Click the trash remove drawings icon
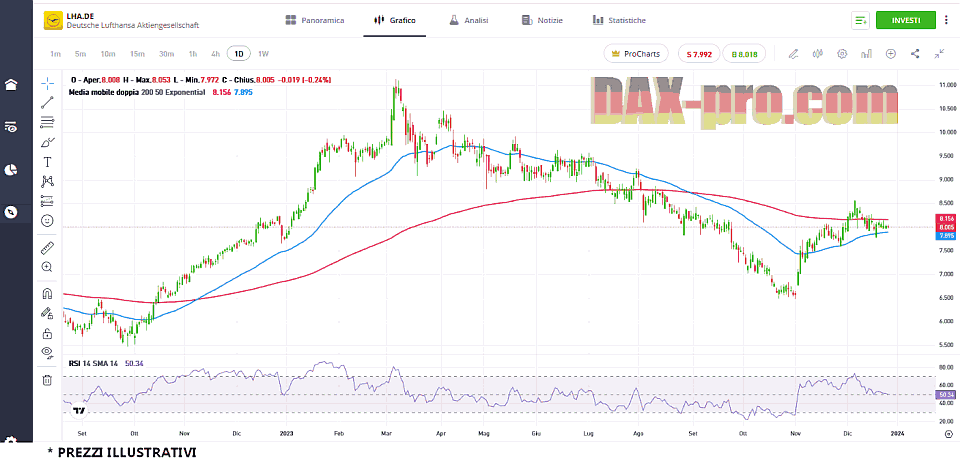Viewport: 960px width, 461px height. [47, 380]
